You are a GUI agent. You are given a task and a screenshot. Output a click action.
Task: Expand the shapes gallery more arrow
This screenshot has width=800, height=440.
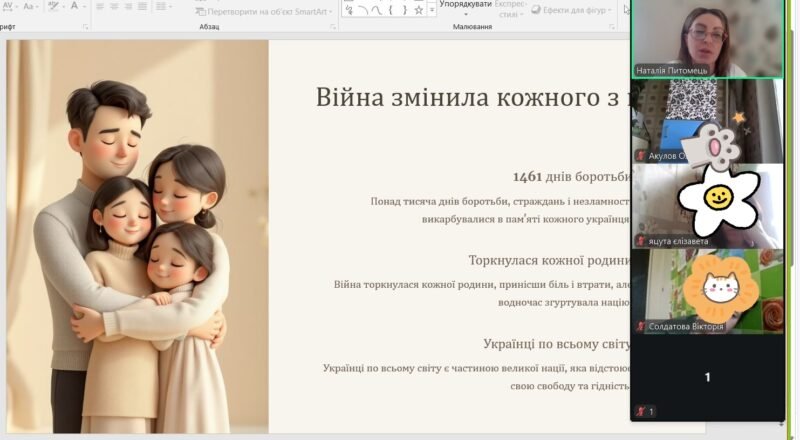tap(432, 11)
